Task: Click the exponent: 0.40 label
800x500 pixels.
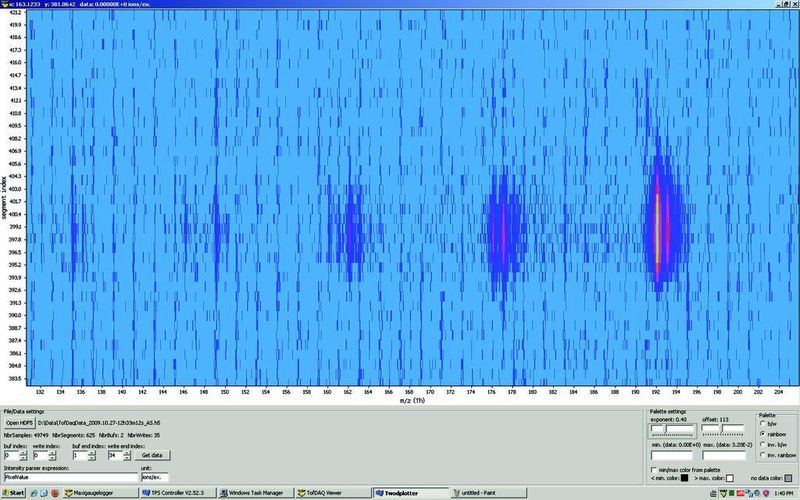Action: 669,419
